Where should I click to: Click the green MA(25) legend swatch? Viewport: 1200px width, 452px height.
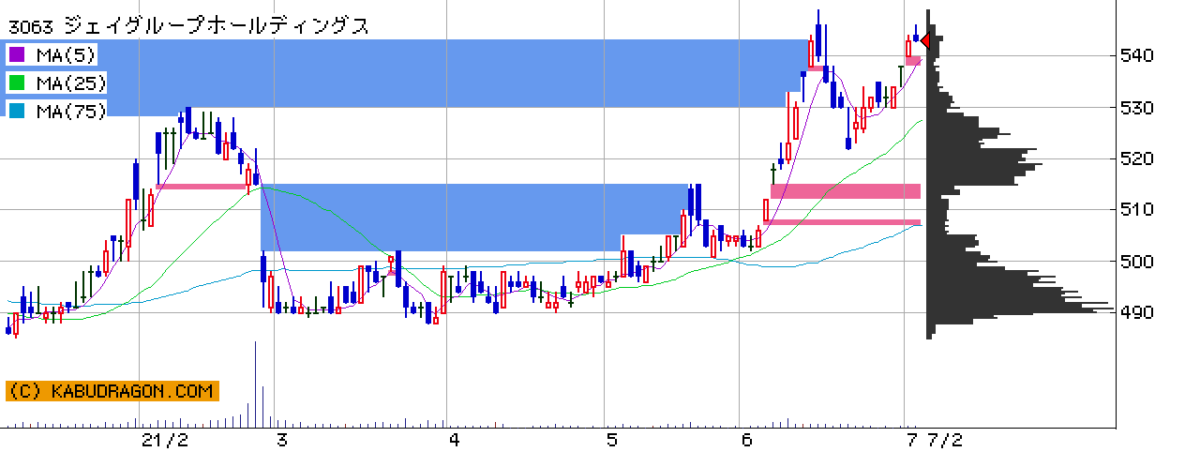click(16, 83)
